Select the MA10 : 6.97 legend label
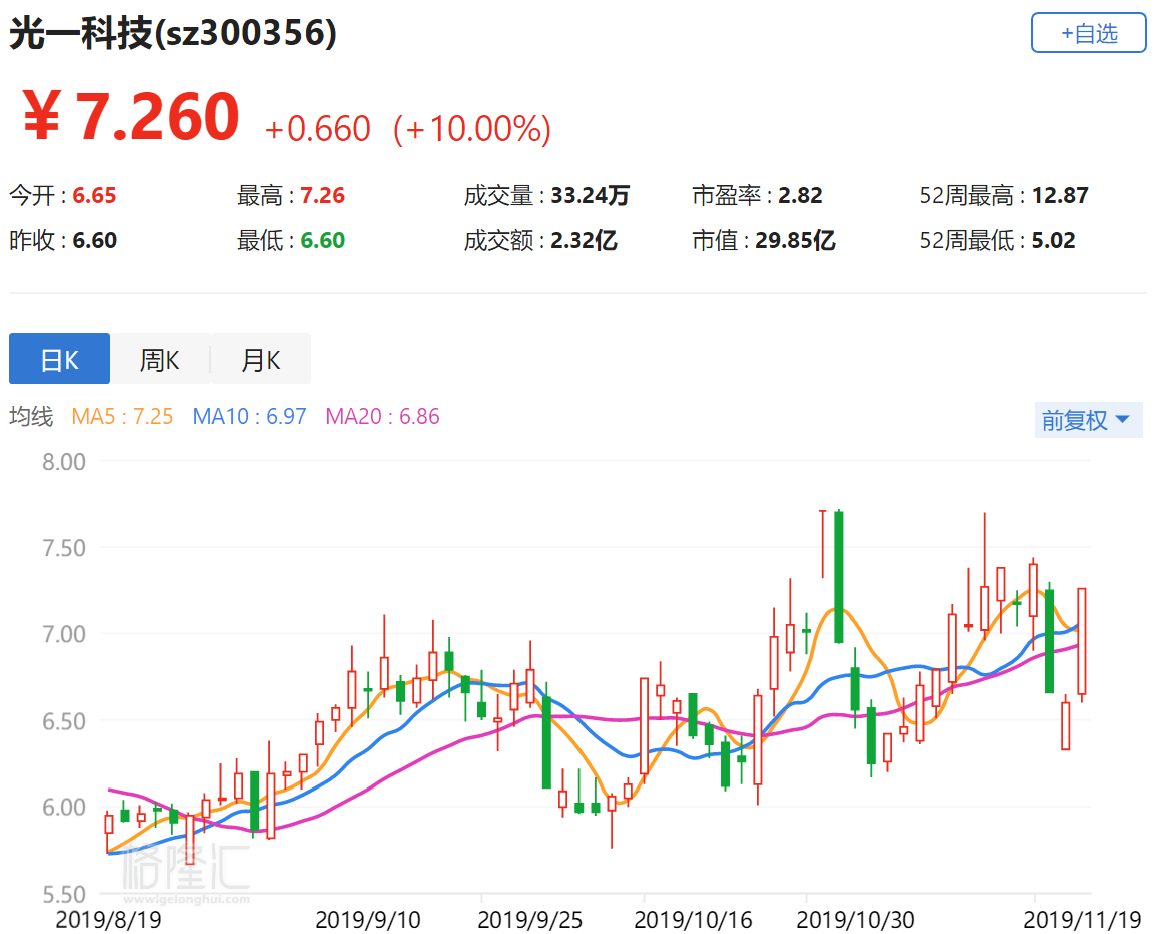The width and height of the screenshot is (1162, 934). pyautogui.click(x=250, y=417)
